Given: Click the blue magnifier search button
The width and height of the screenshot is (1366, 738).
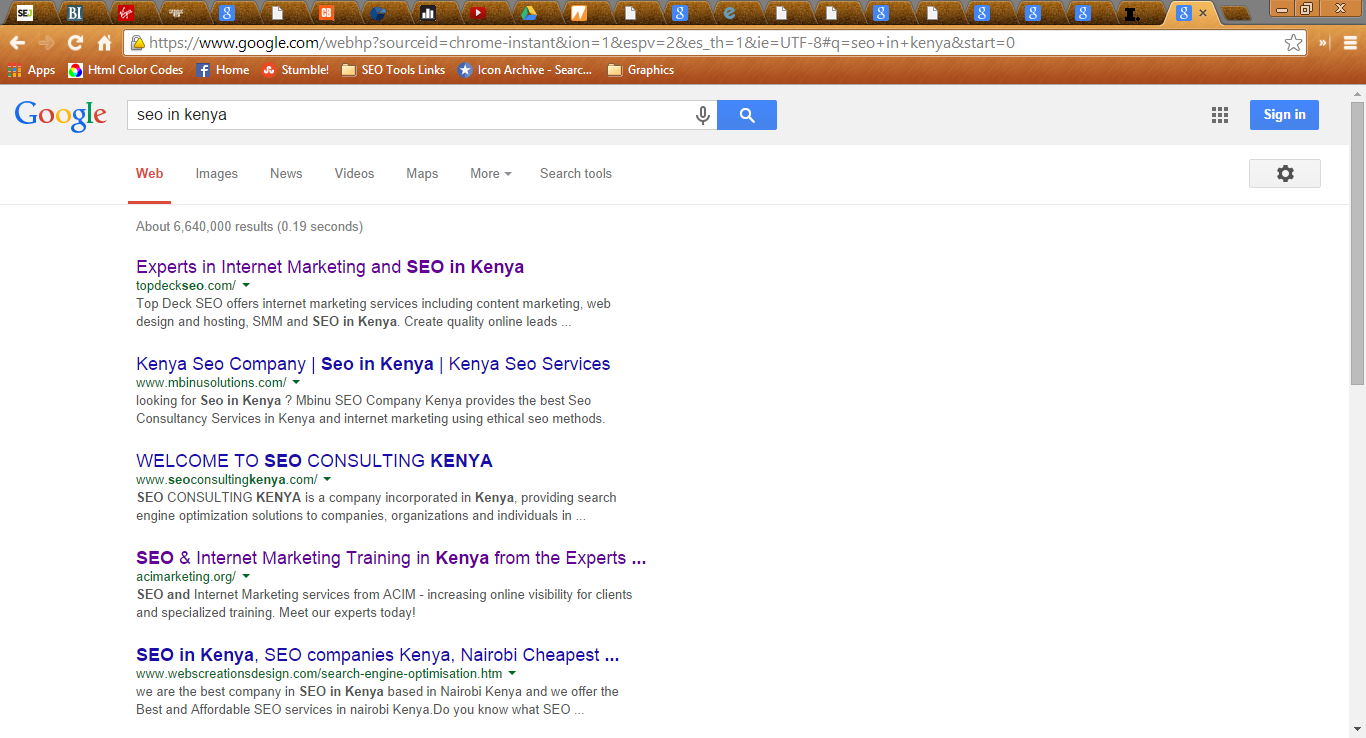Looking at the screenshot, I should (747, 115).
